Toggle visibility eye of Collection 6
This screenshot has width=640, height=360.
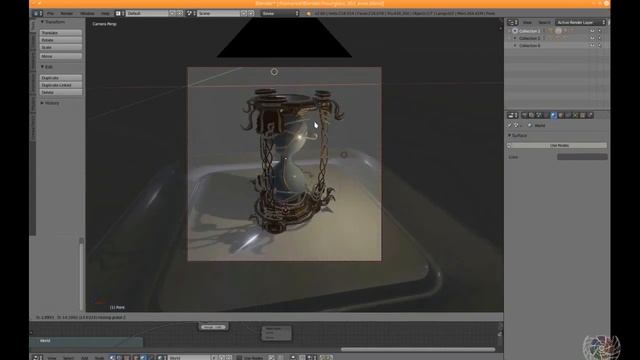[x=592, y=46]
